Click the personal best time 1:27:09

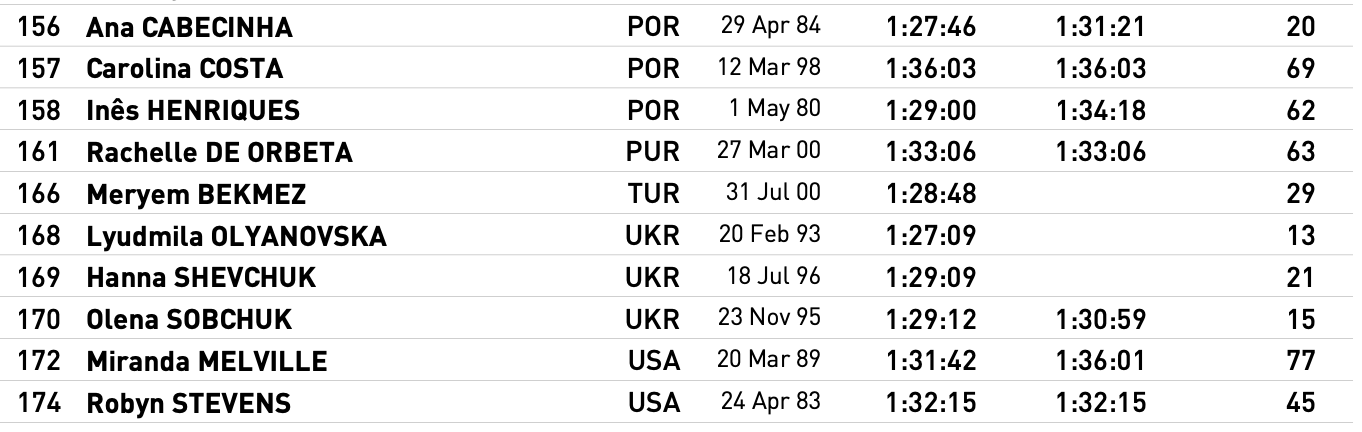pos(930,237)
